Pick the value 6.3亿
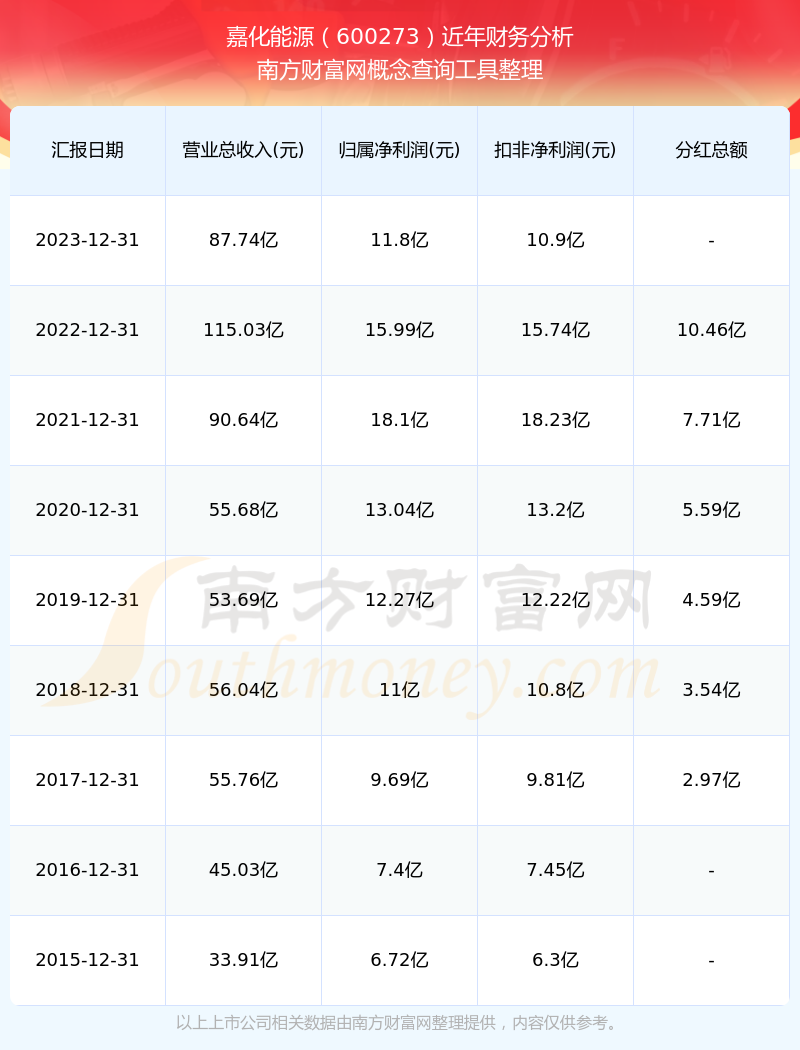Viewport: 800px width, 1050px height. 556,960
